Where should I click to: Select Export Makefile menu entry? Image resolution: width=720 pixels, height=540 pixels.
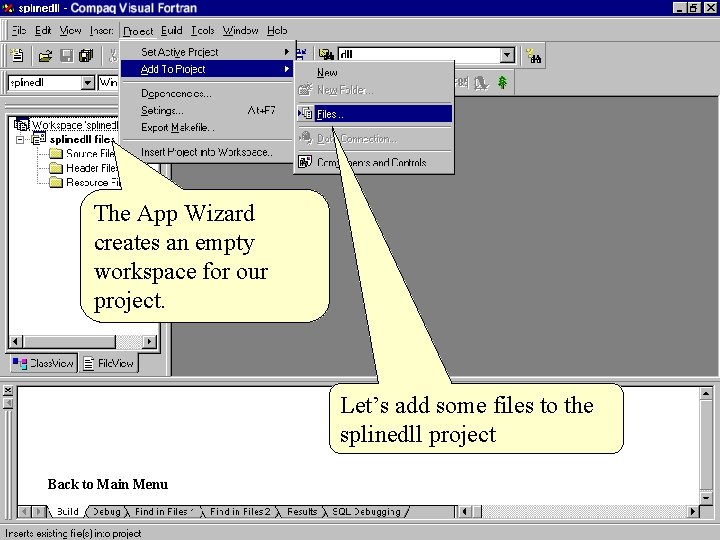click(x=207, y=127)
